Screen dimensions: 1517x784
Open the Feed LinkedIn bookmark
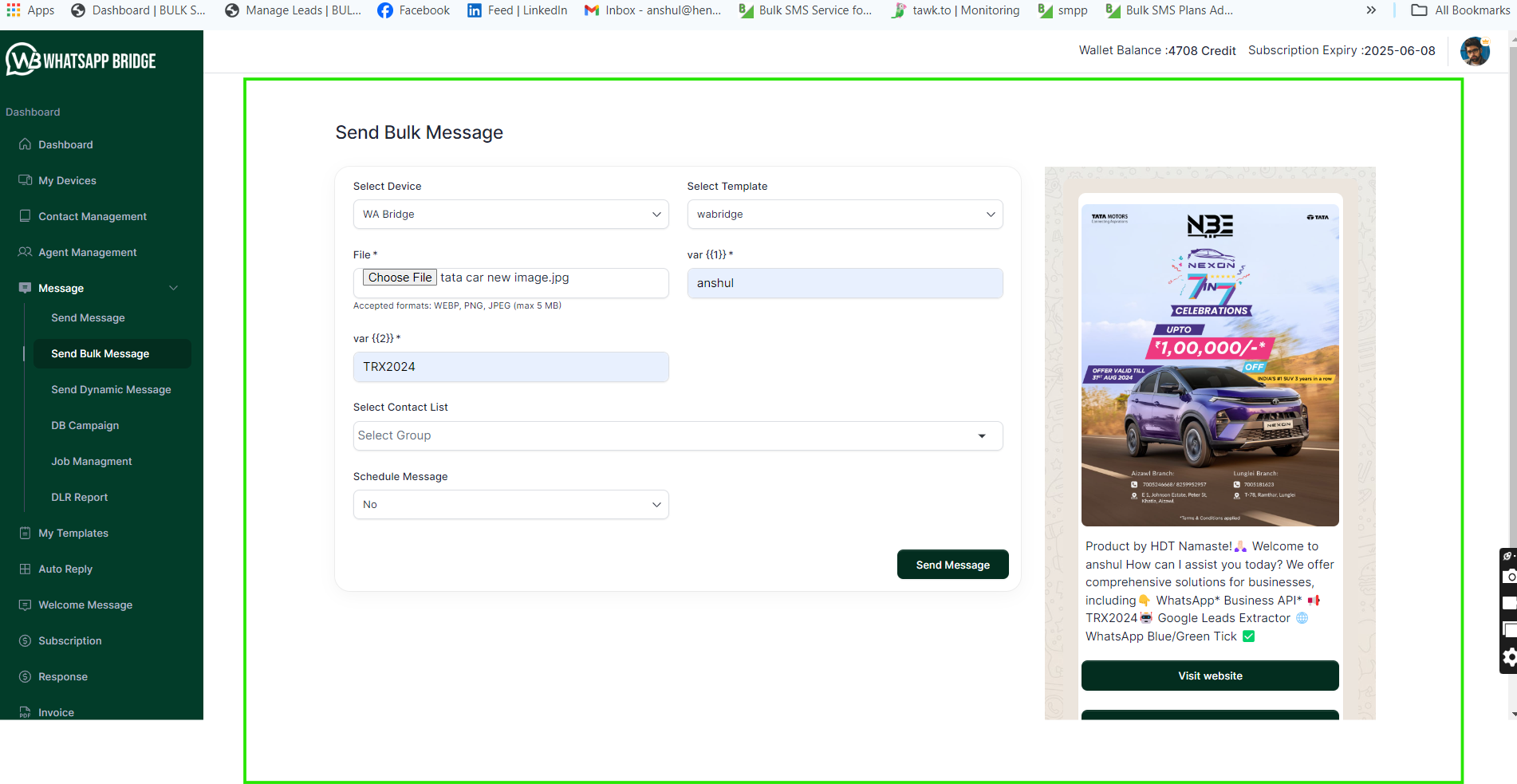click(x=517, y=10)
